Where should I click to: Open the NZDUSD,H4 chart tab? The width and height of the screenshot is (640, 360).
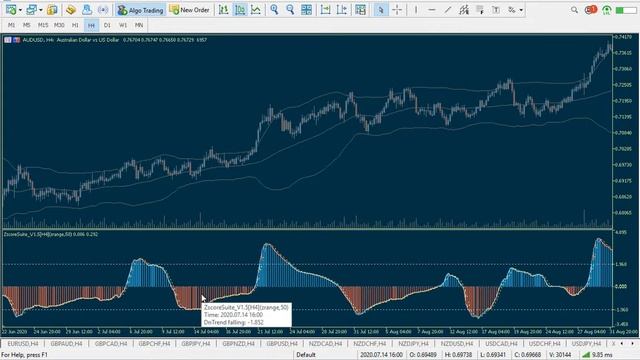457,344
